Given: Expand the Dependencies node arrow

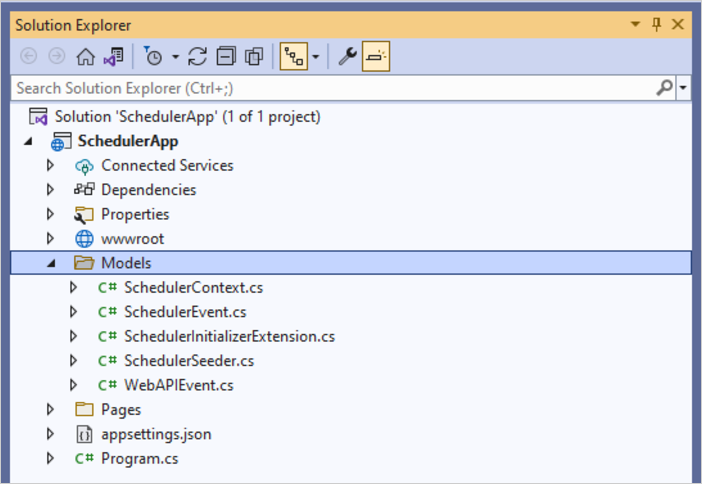Looking at the screenshot, I should pyautogui.click(x=51, y=190).
